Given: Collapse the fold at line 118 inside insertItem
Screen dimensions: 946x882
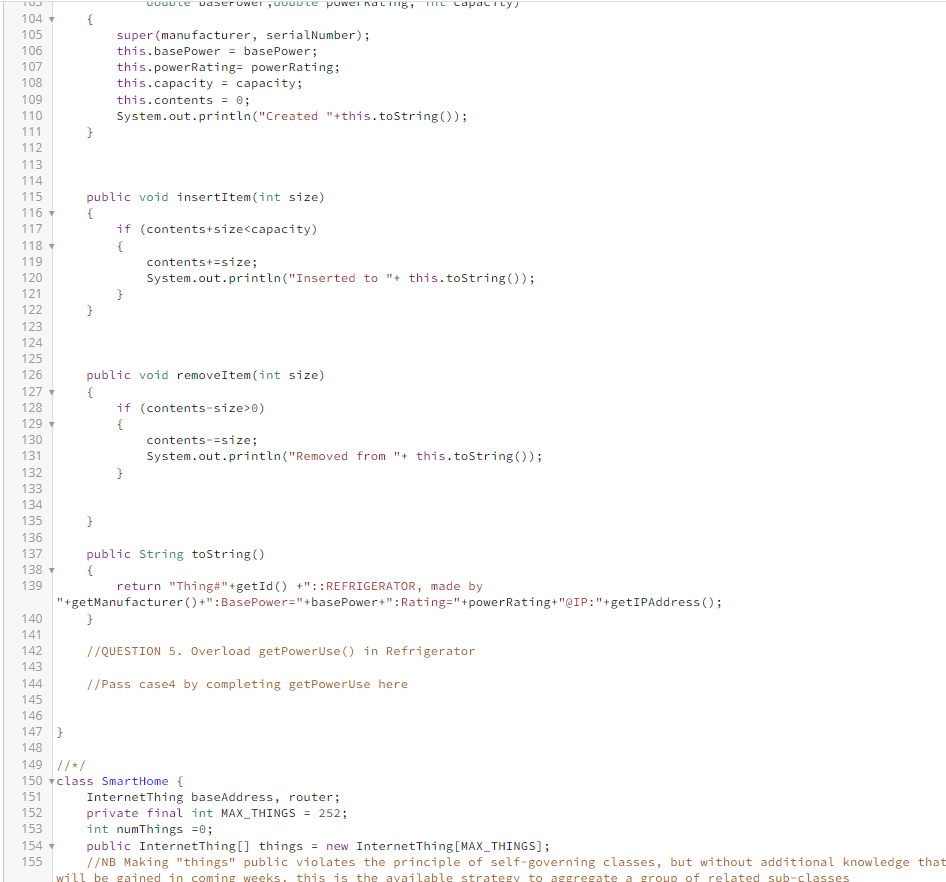Looking at the screenshot, I should [51, 245].
